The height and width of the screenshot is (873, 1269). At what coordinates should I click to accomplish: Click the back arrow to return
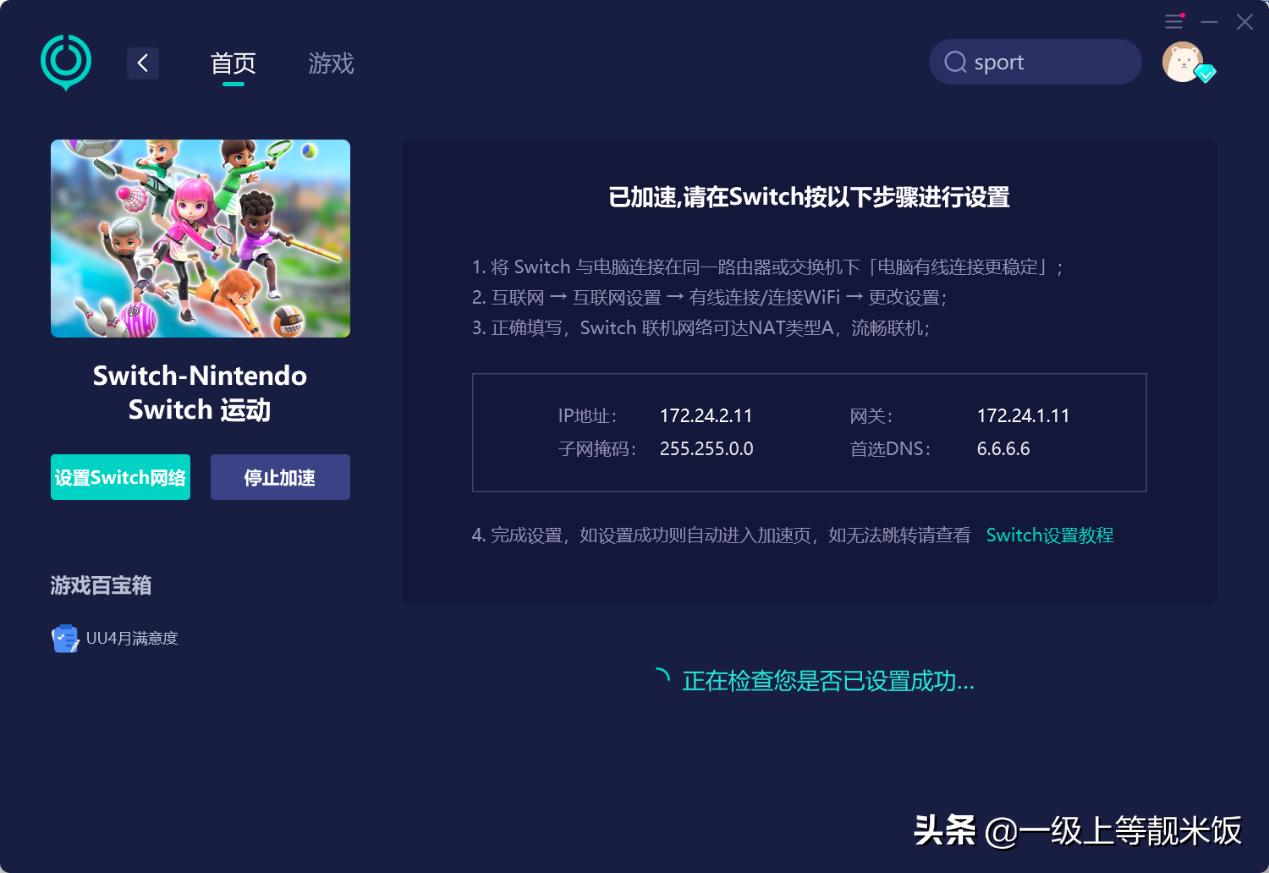tap(142, 62)
